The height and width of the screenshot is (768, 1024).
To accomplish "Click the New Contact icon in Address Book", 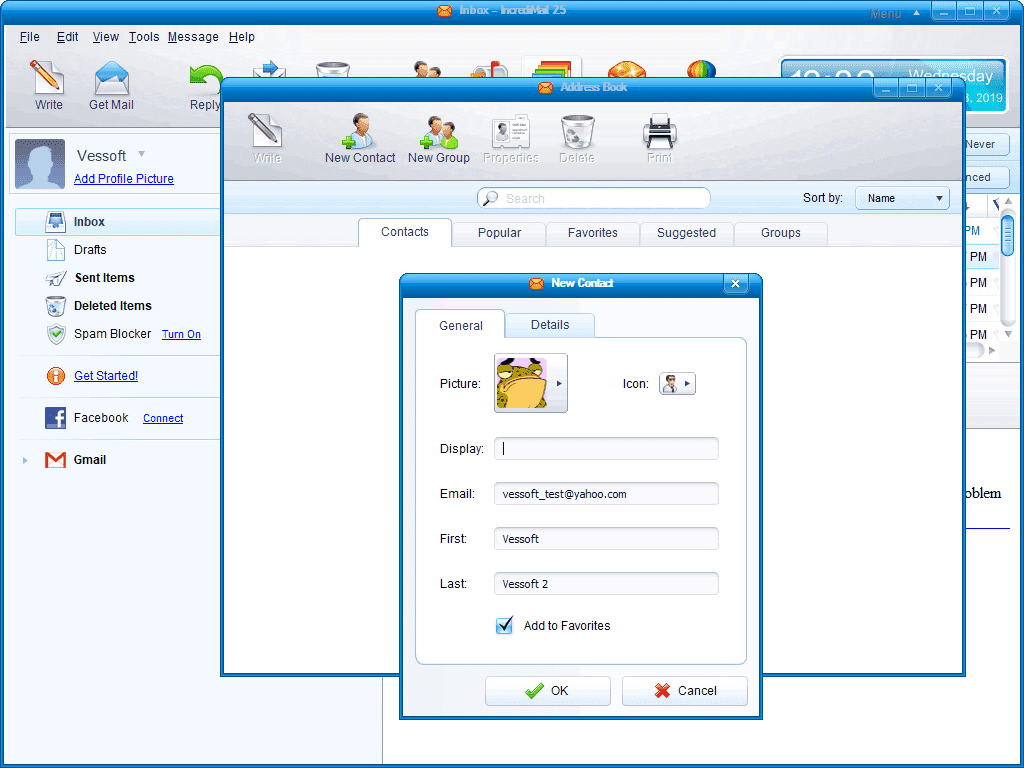I will click(358, 131).
